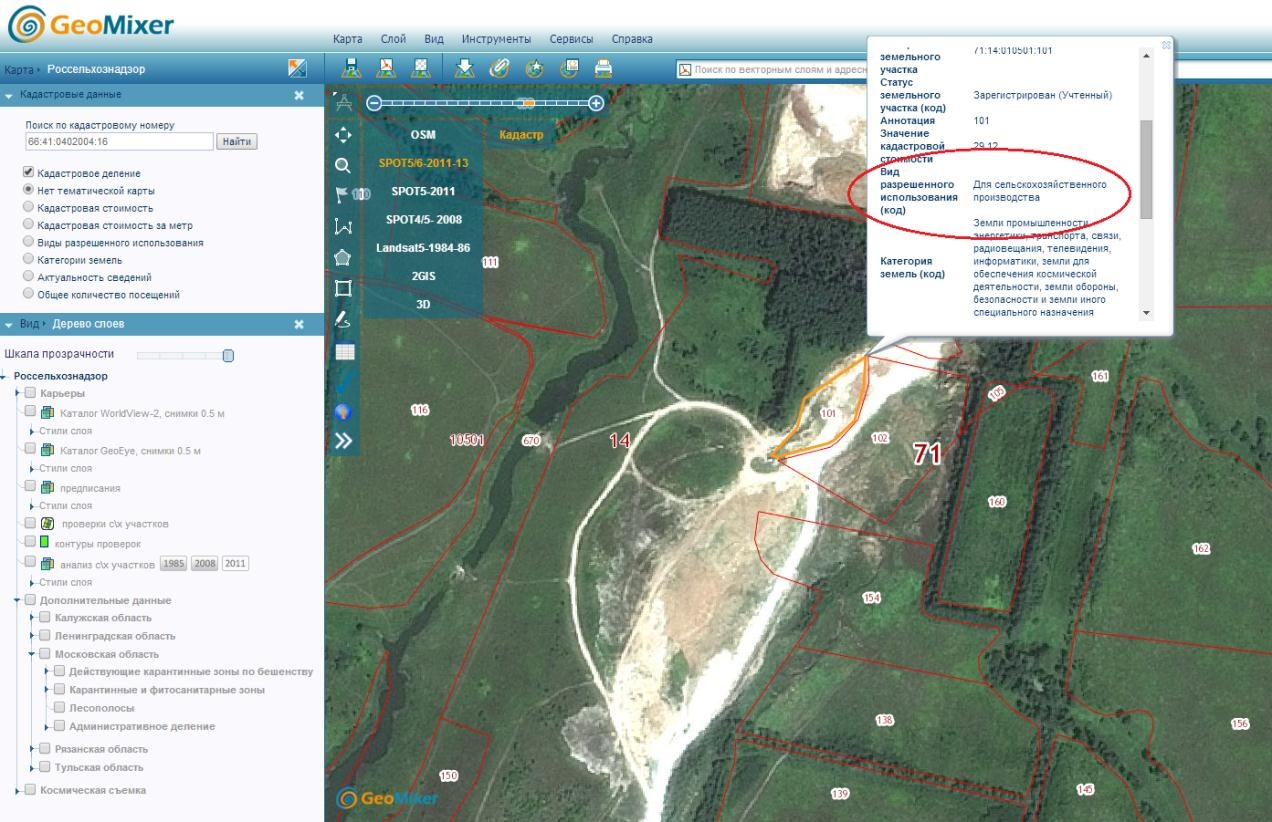
Task: Select the Кадастровая стоимость radio button
Action: click(29, 207)
